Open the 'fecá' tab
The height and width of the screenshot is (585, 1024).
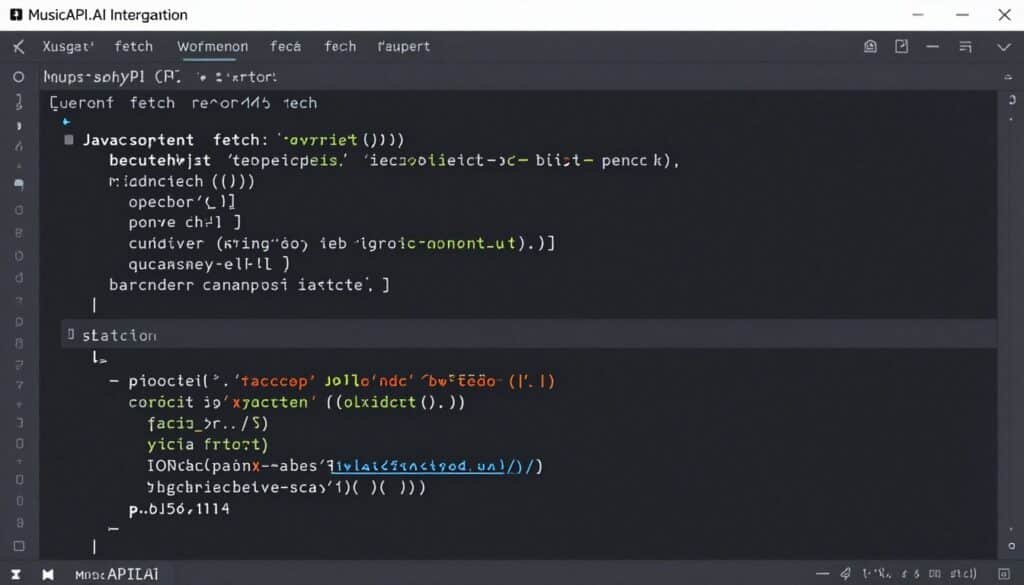coord(285,46)
